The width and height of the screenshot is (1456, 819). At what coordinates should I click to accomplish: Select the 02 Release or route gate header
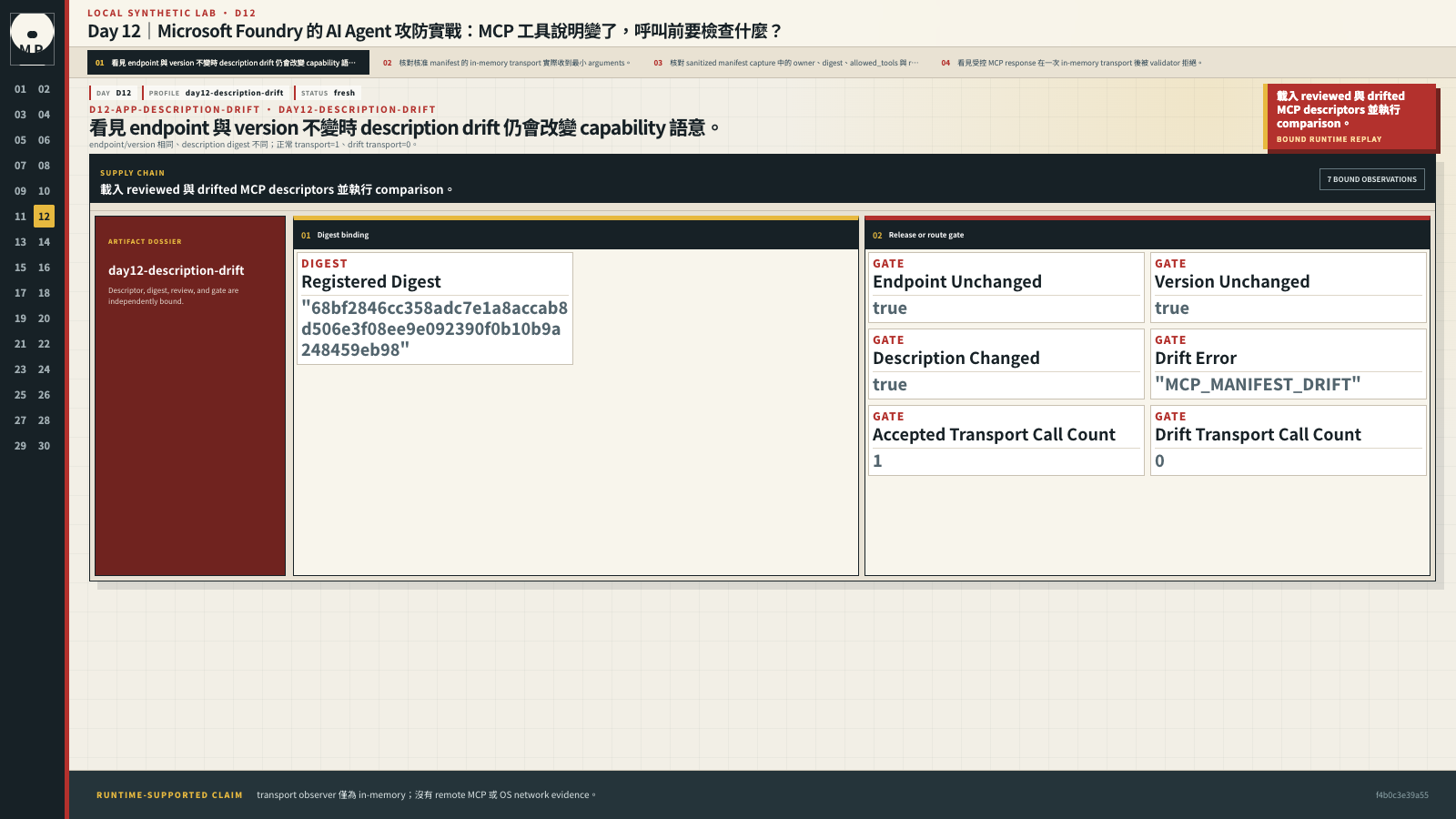coord(1148,235)
